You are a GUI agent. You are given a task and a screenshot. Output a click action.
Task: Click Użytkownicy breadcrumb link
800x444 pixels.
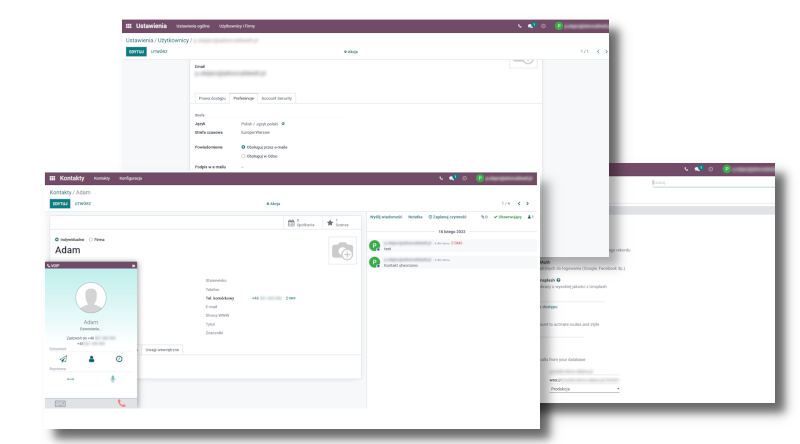tap(173, 40)
